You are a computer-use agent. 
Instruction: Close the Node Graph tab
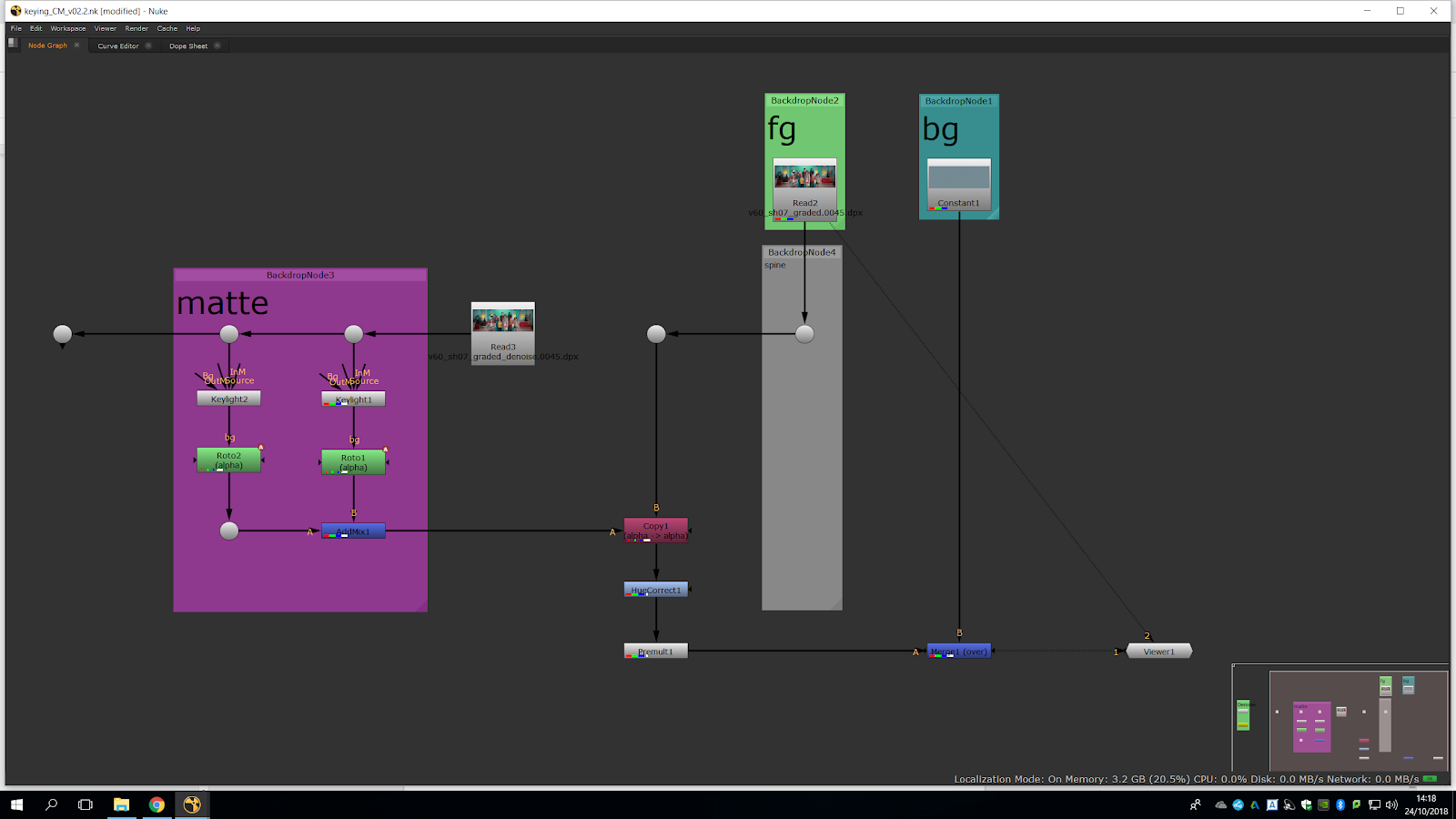coord(76,45)
